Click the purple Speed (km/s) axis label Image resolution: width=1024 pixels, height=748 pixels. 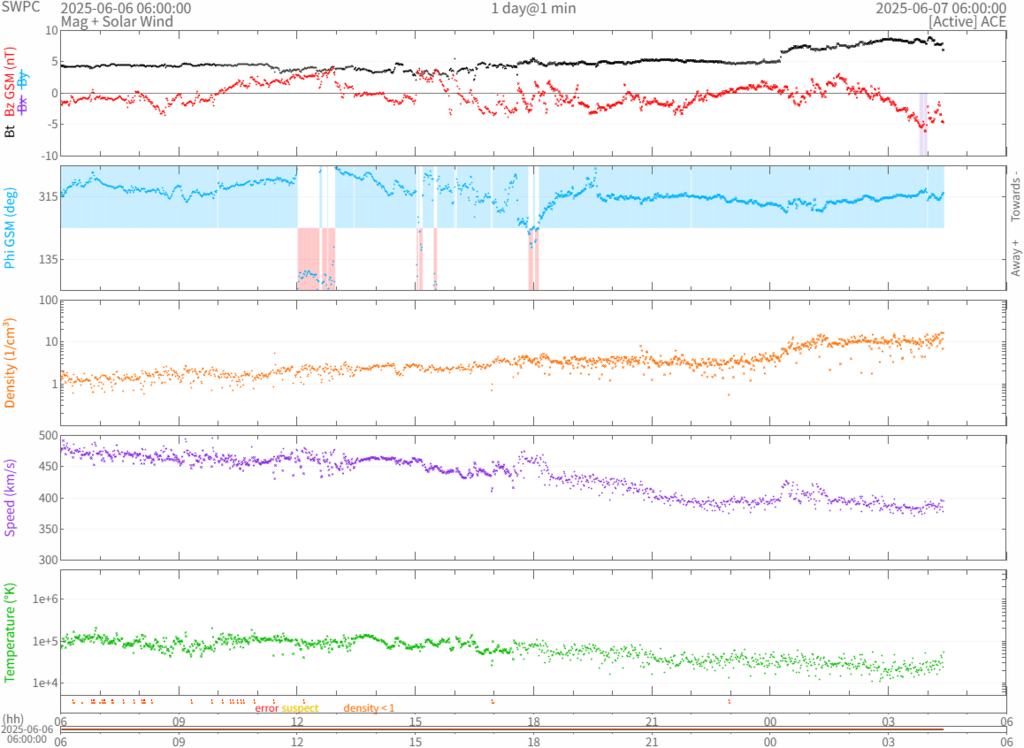tap(10, 497)
